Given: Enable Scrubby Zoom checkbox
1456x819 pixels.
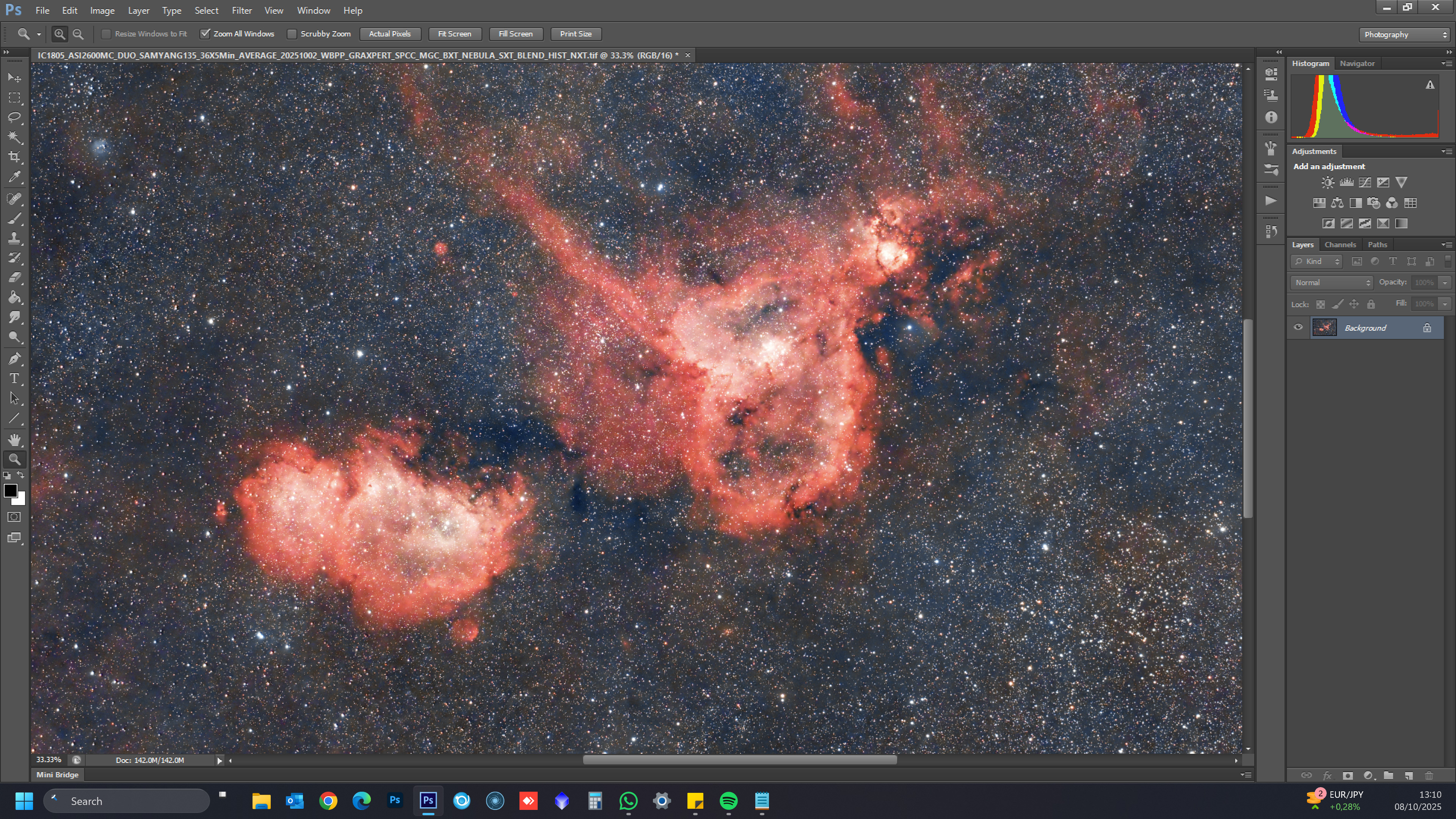Looking at the screenshot, I should [292, 34].
